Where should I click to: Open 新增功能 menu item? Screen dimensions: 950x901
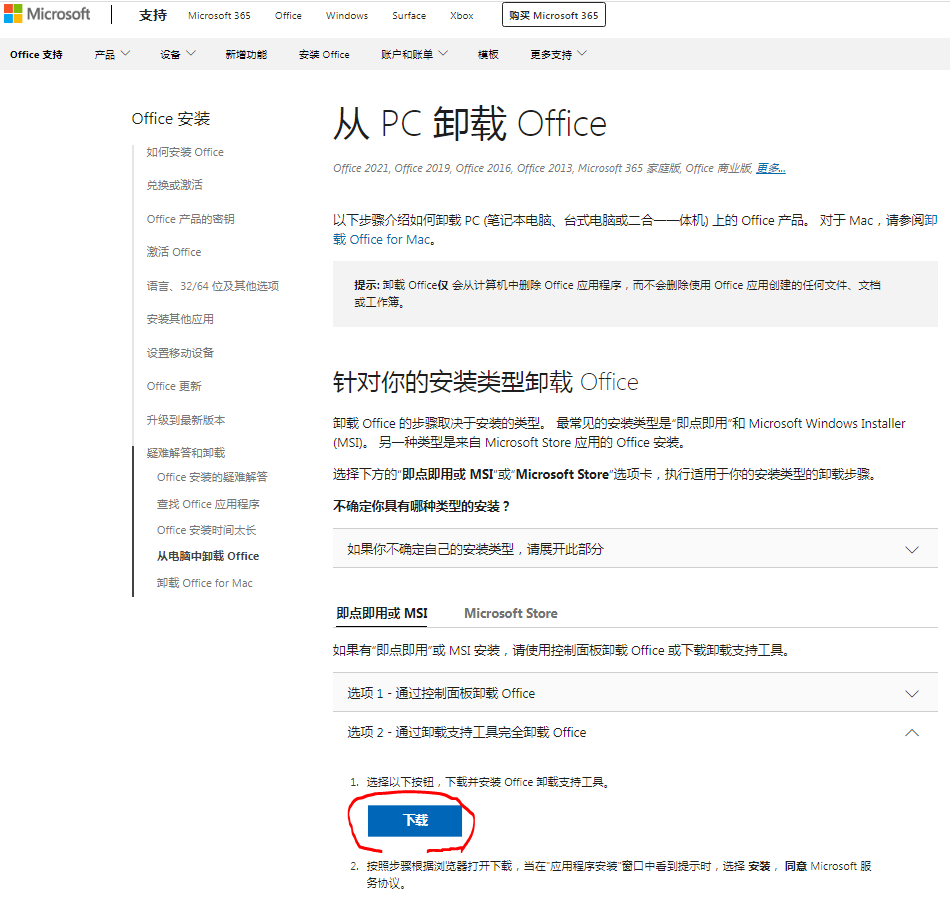coord(246,55)
